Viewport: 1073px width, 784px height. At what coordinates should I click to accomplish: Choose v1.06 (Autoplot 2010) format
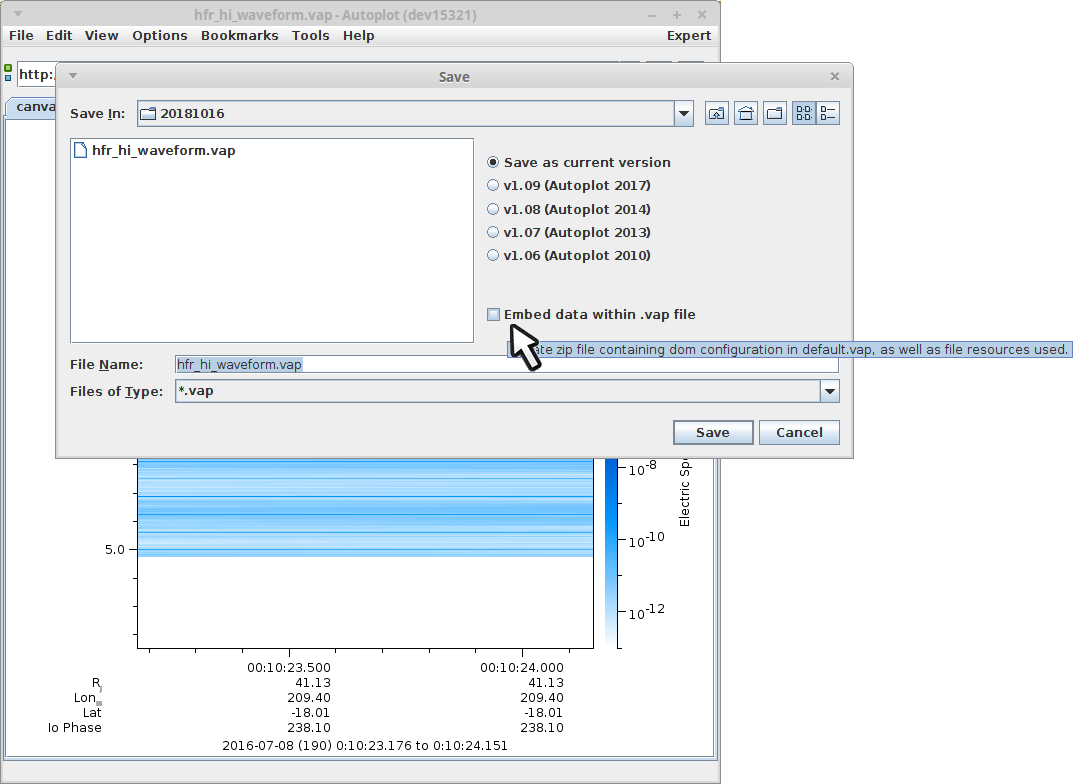point(493,255)
